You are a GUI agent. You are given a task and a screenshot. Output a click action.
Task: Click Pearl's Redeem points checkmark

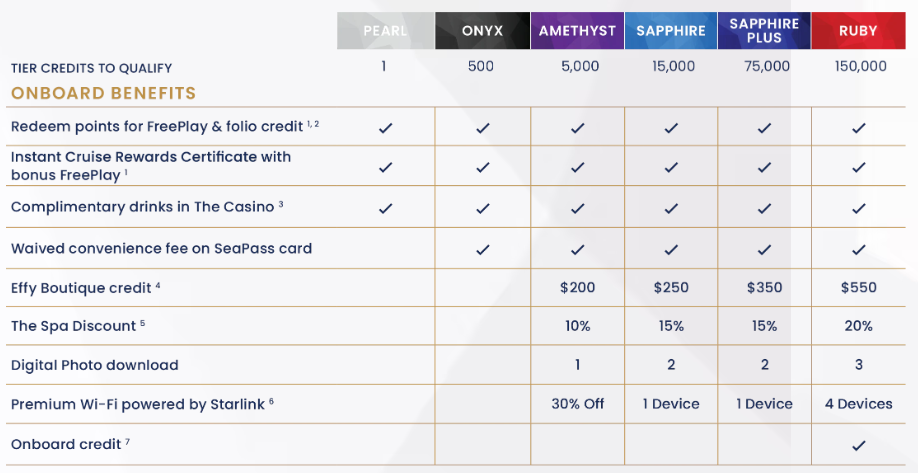(x=385, y=128)
